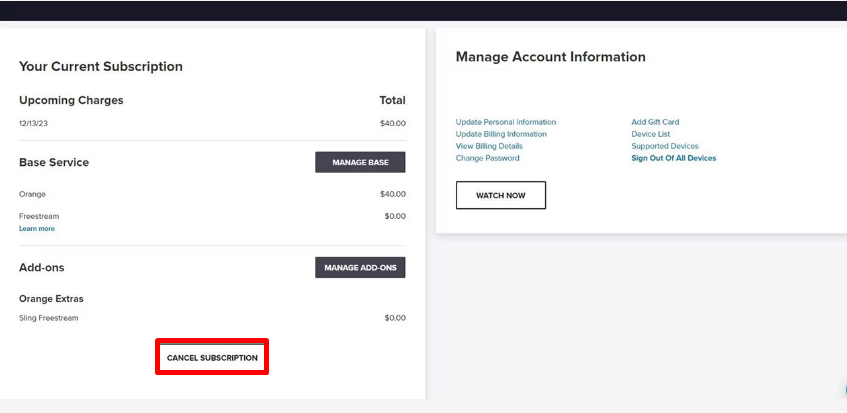
Task: Click the Sling Freestream add-on entry
Action: pyautogui.click(x=48, y=318)
